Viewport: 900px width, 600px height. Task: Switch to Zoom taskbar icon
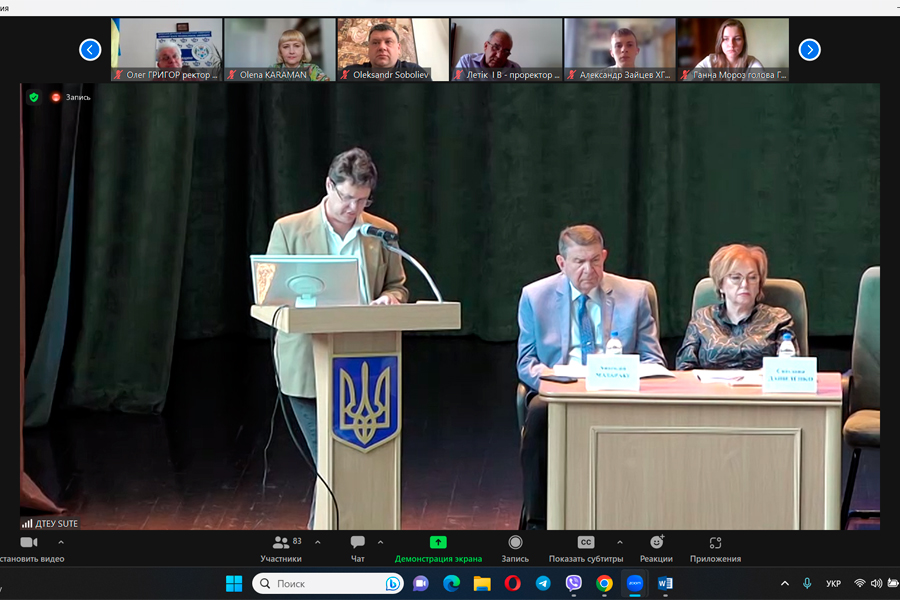click(635, 584)
